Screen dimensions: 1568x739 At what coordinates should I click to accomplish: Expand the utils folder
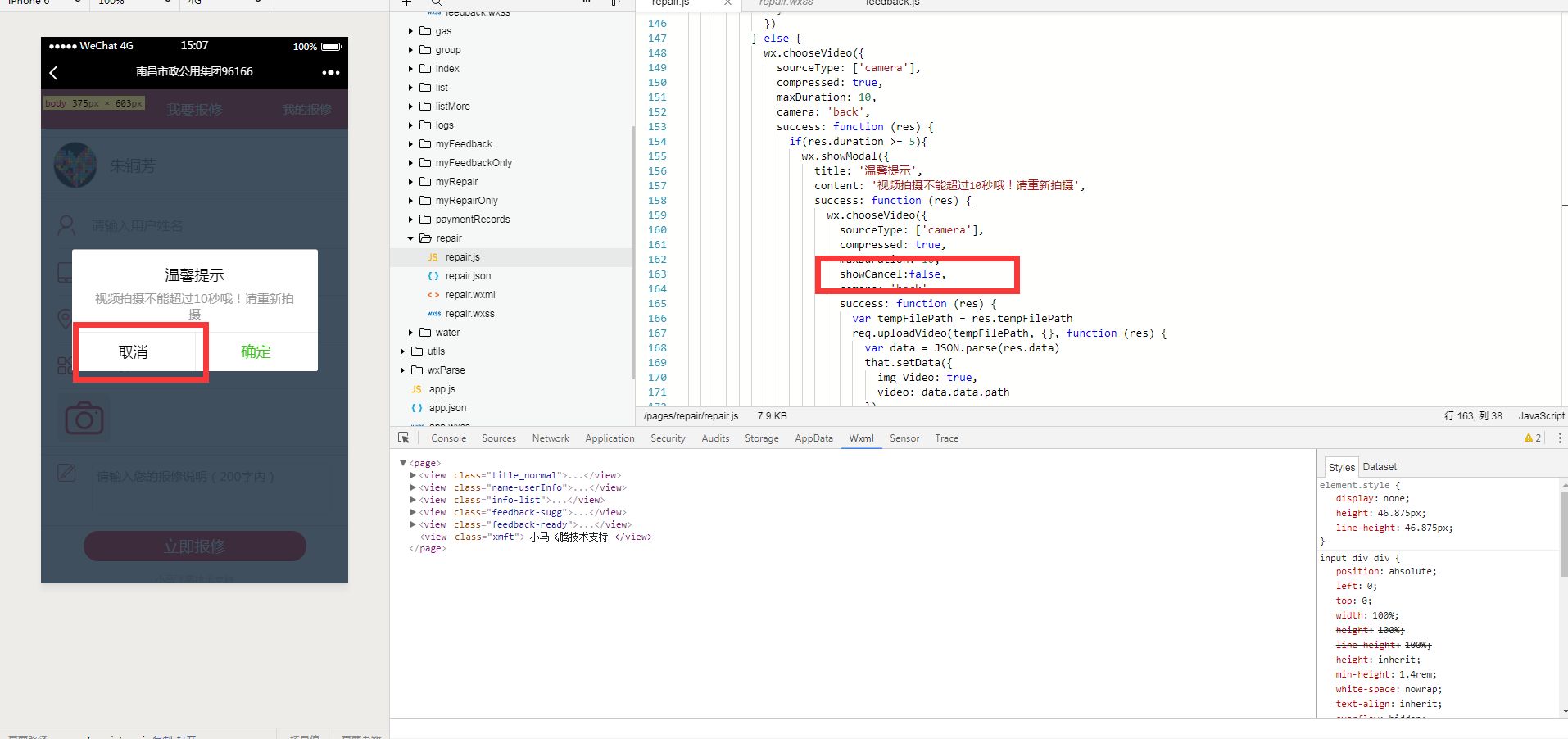403,351
